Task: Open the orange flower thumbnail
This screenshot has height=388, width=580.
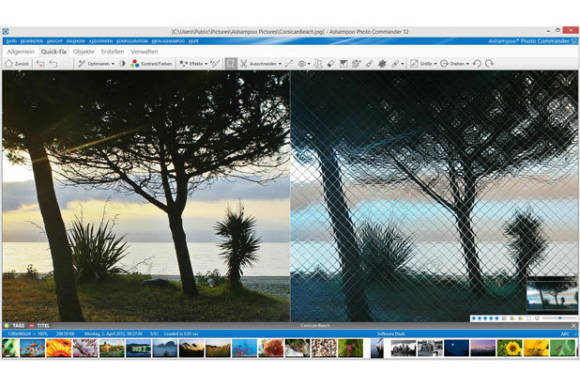Action: click(59, 348)
